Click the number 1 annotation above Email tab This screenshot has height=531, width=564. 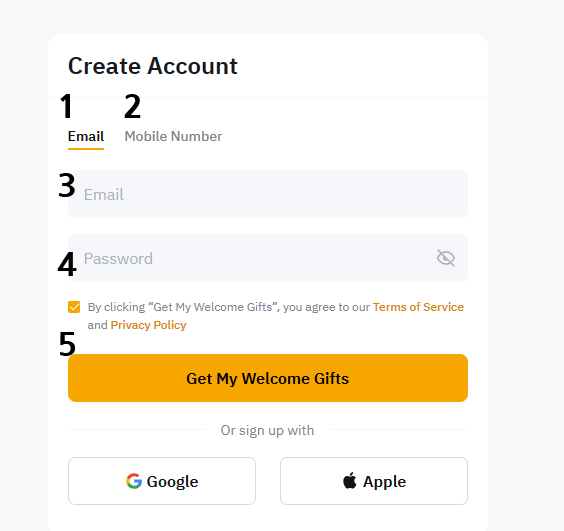[66, 106]
